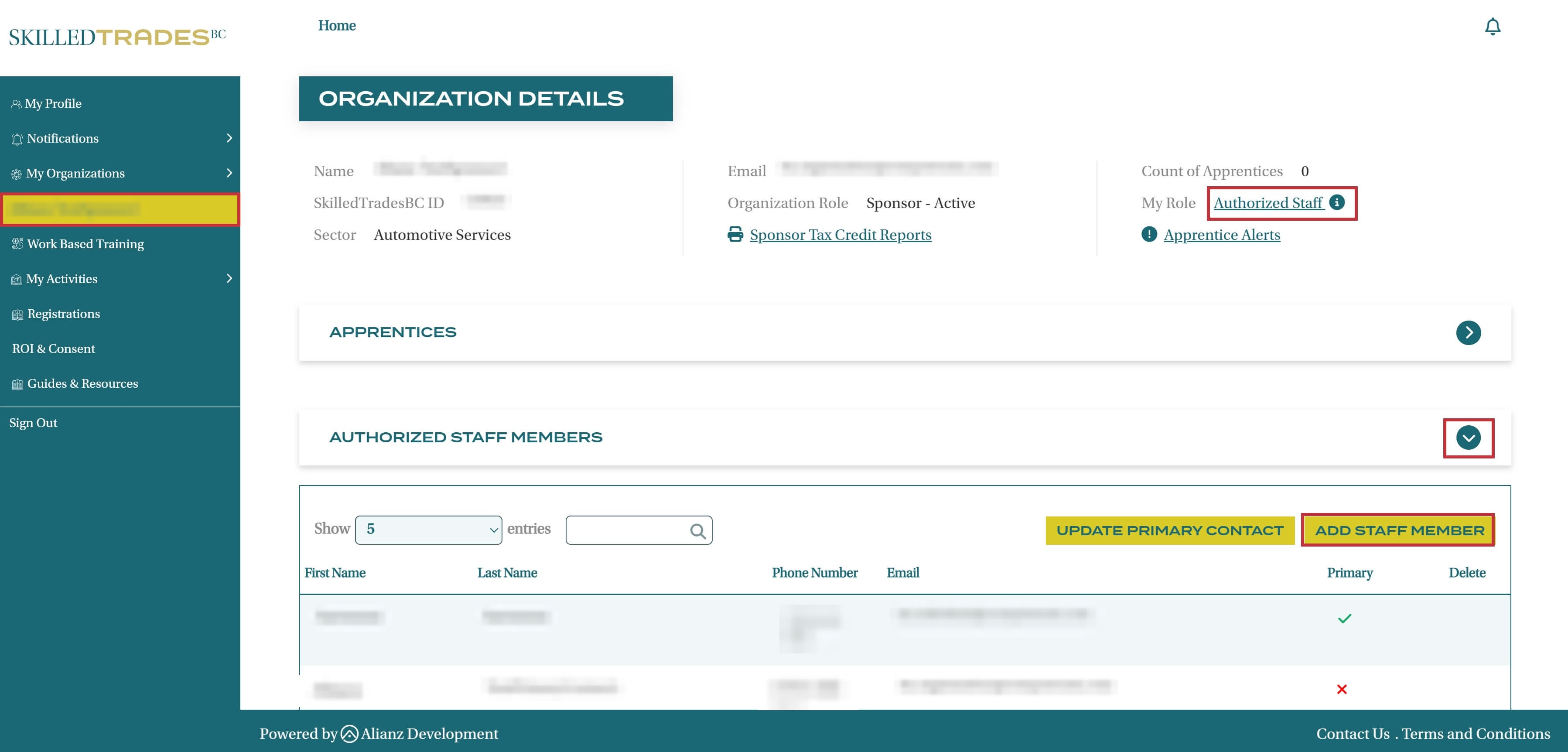Screen dimensions: 1568x752
Task: Click the staff search input field
Action: pyautogui.click(x=627, y=530)
